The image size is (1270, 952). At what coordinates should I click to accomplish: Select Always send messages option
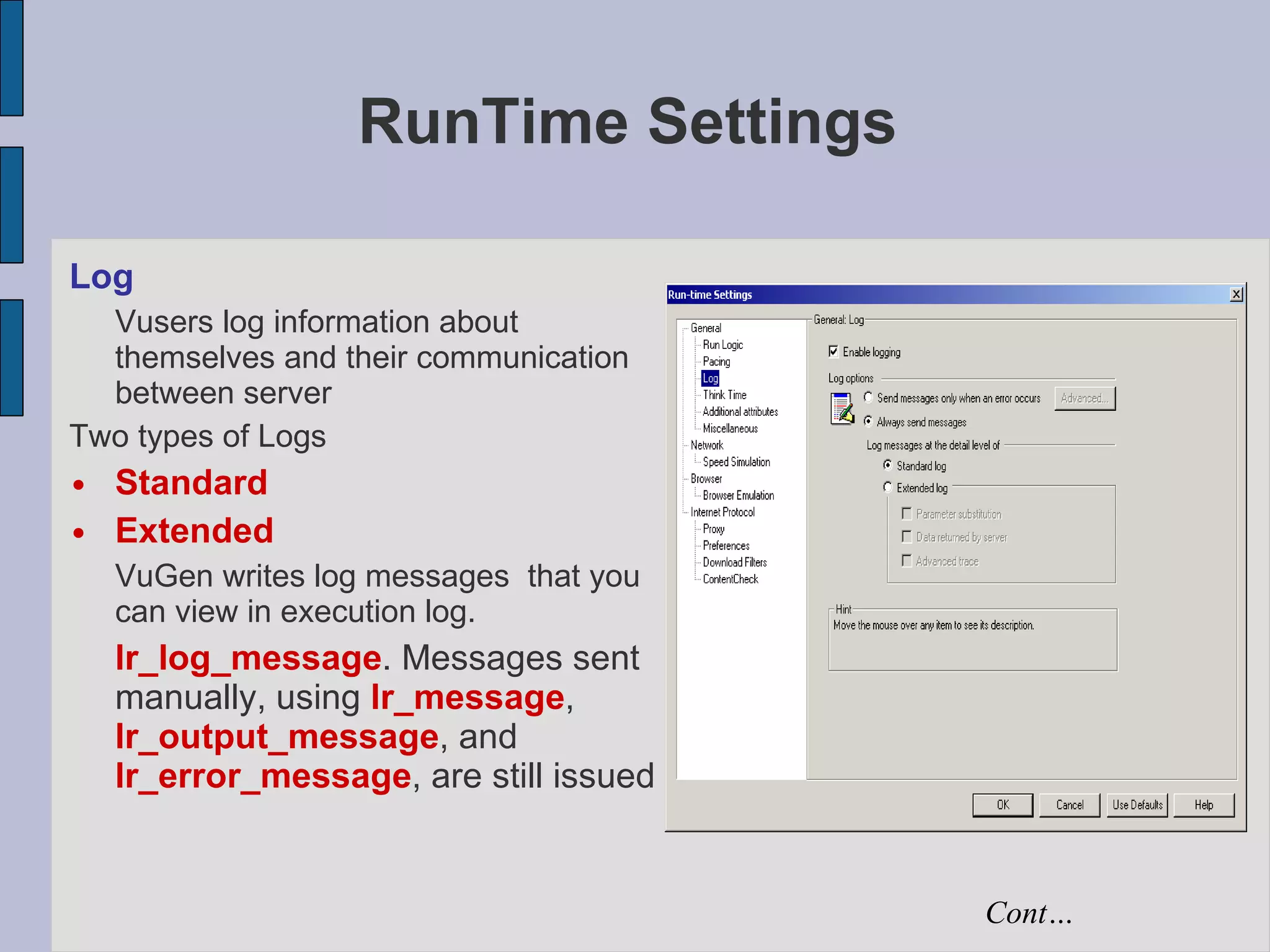tap(868, 421)
